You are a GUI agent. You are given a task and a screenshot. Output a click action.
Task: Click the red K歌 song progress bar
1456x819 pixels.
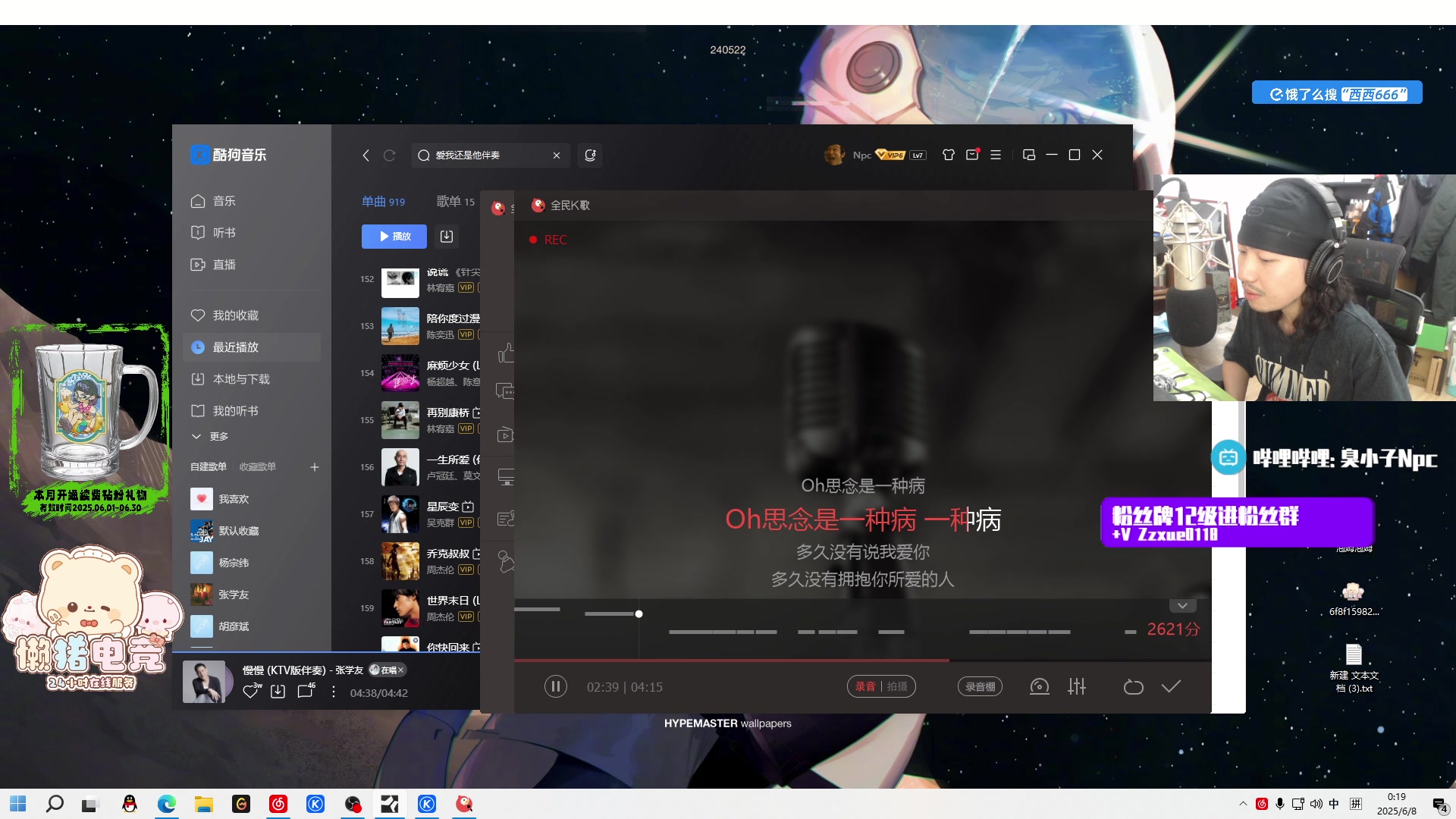(x=862, y=661)
